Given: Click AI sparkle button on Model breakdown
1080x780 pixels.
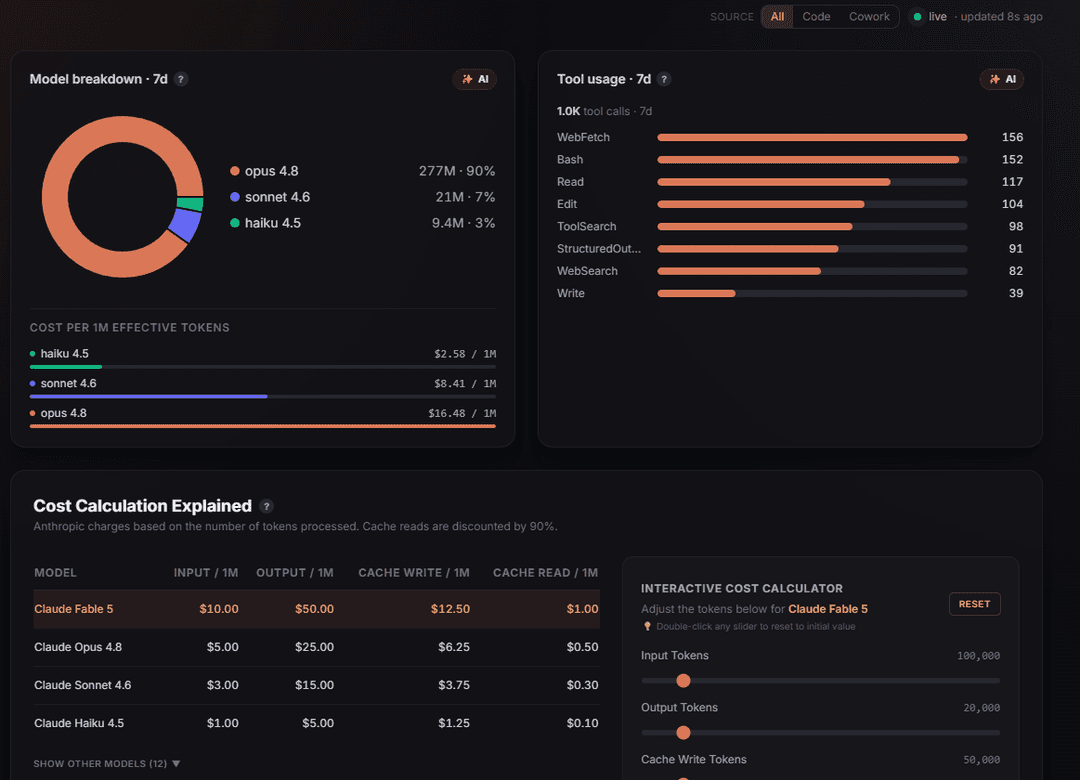Looking at the screenshot, I should (475, 79).
